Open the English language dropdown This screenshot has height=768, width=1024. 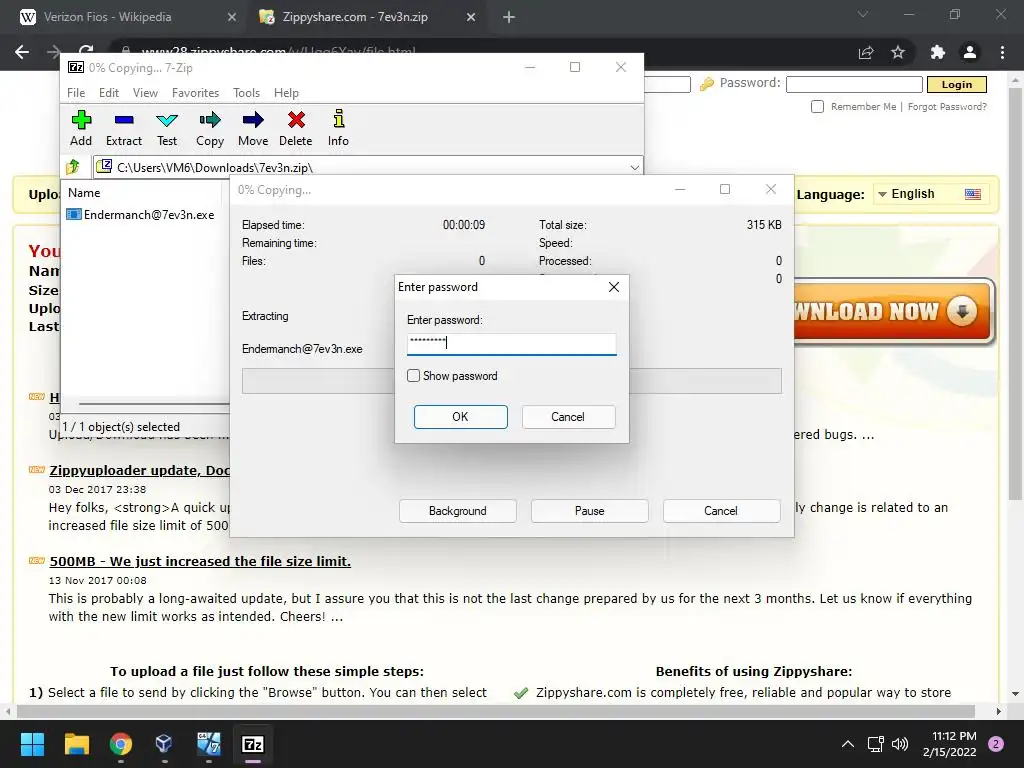pos(931,194)
